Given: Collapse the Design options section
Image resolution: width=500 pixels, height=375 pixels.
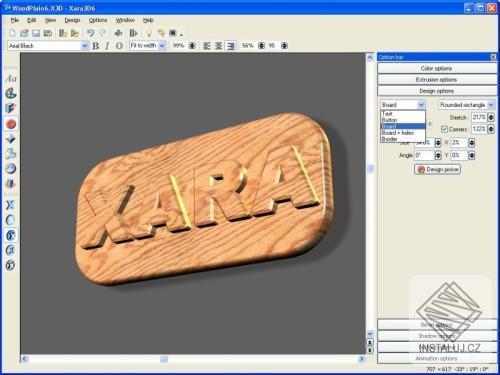Looking at the screenshot, I should click(437, 91).
